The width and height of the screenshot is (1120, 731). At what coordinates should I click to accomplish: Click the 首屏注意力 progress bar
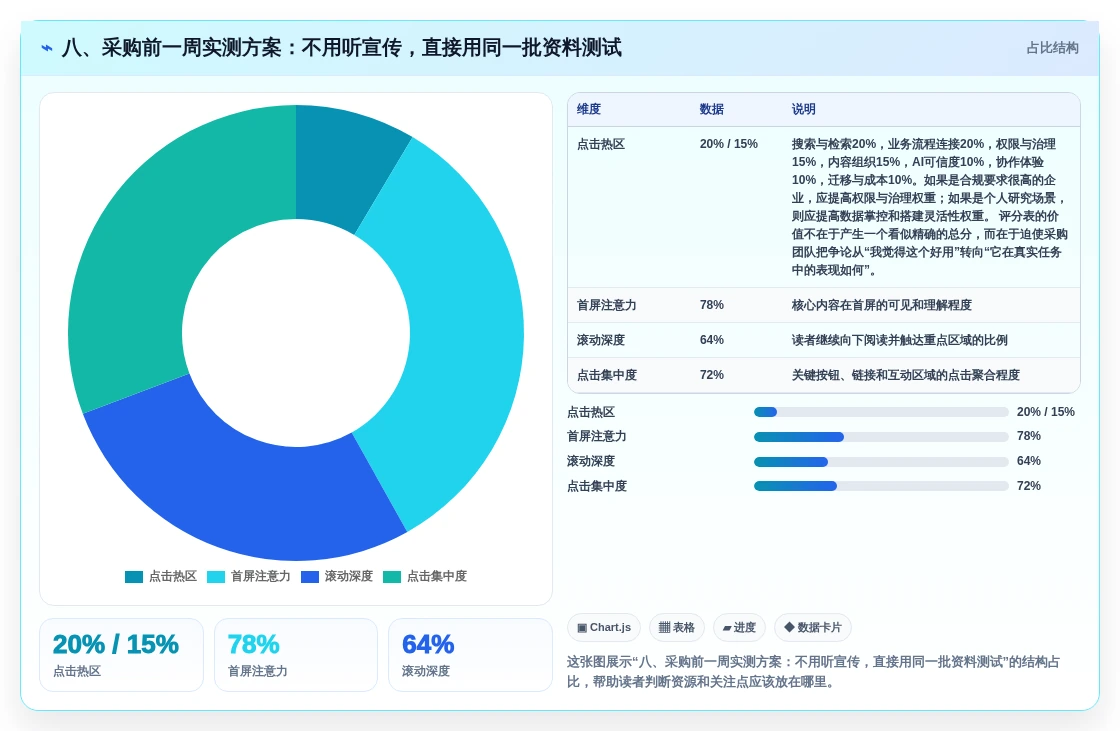click(881, 437)
